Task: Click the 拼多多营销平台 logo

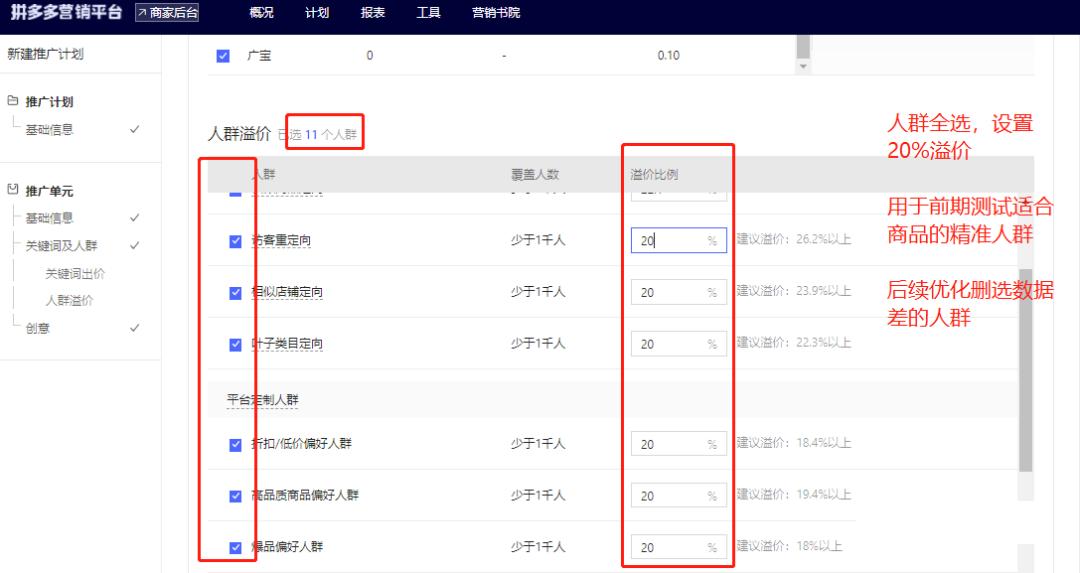Action: 66,13
